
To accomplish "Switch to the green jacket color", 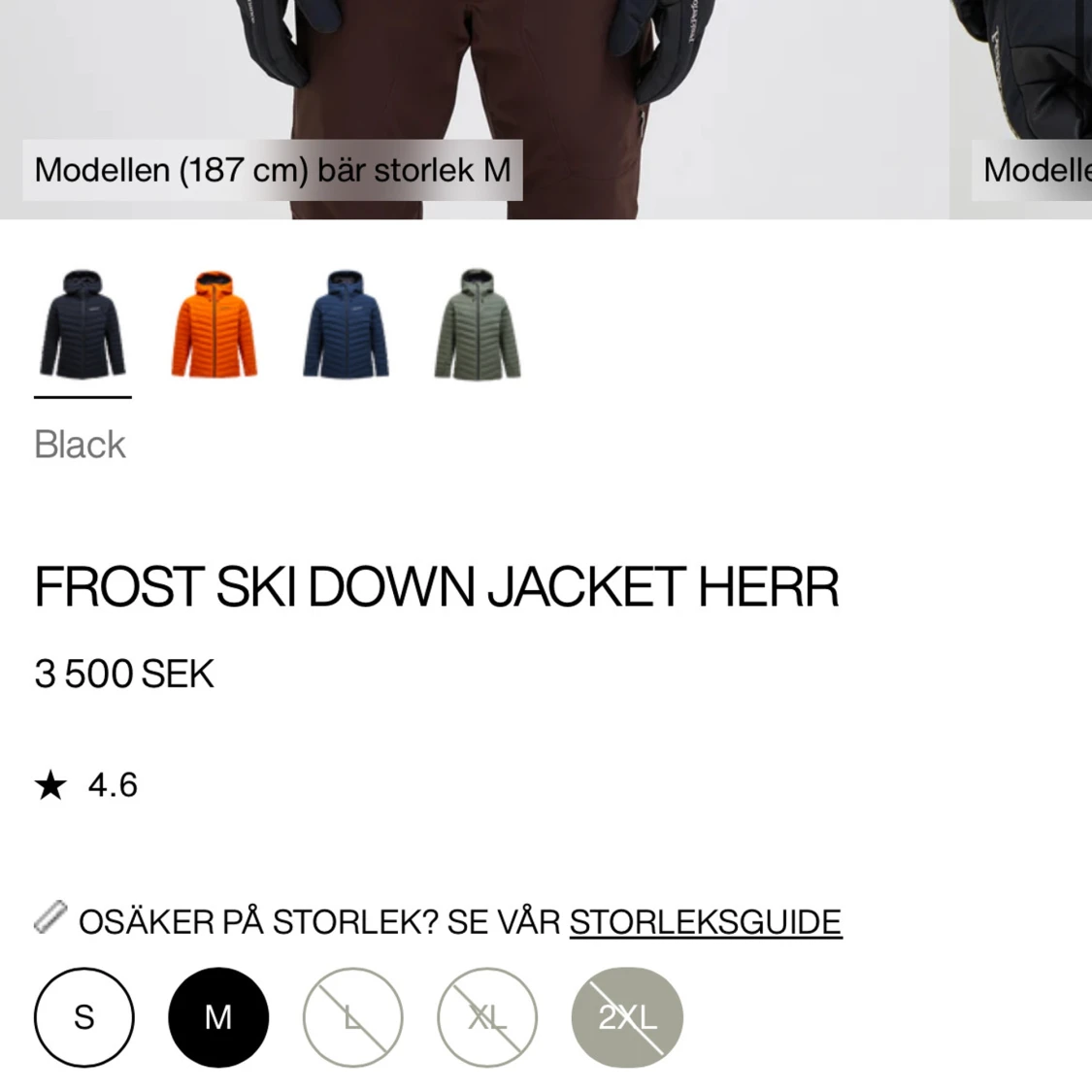I will pyautogui.click(x=477, y=324).
